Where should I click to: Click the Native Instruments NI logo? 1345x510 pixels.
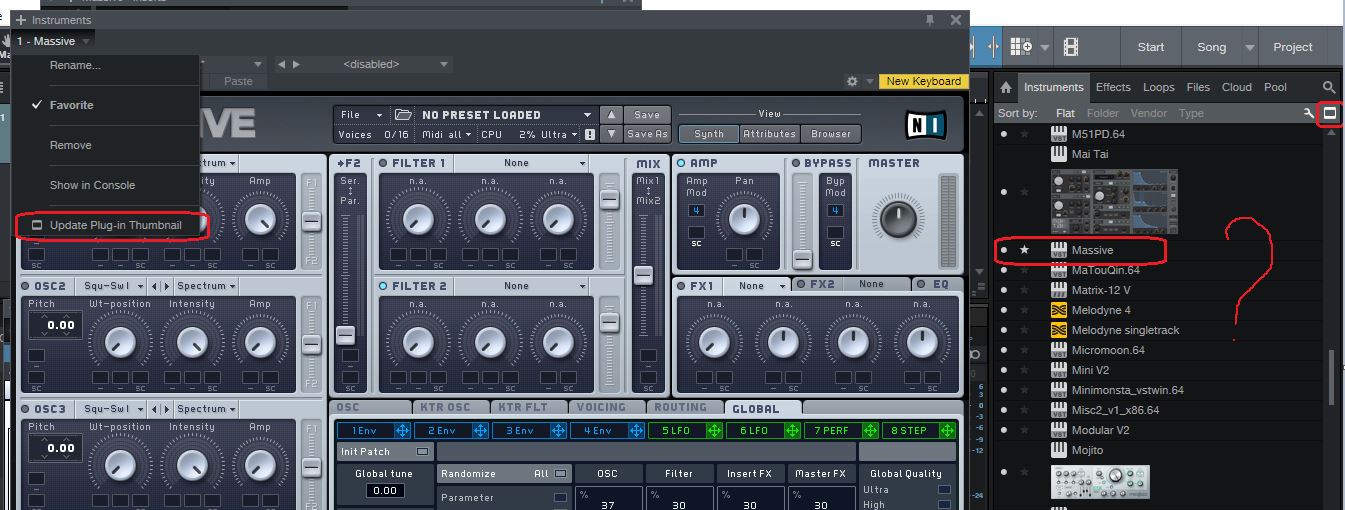pyautogui.click(x=926, y=124)
